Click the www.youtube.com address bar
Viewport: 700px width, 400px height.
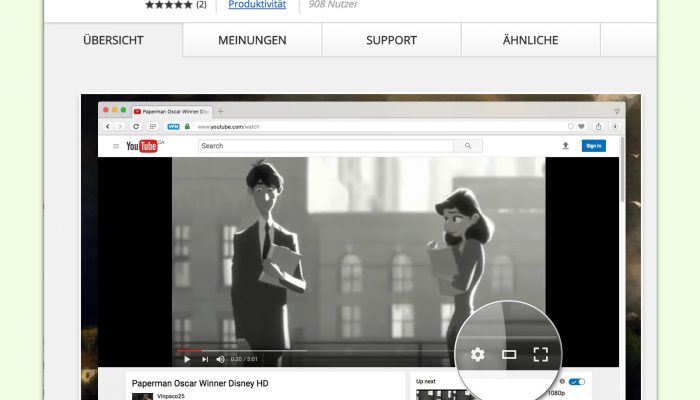[229, 127]
